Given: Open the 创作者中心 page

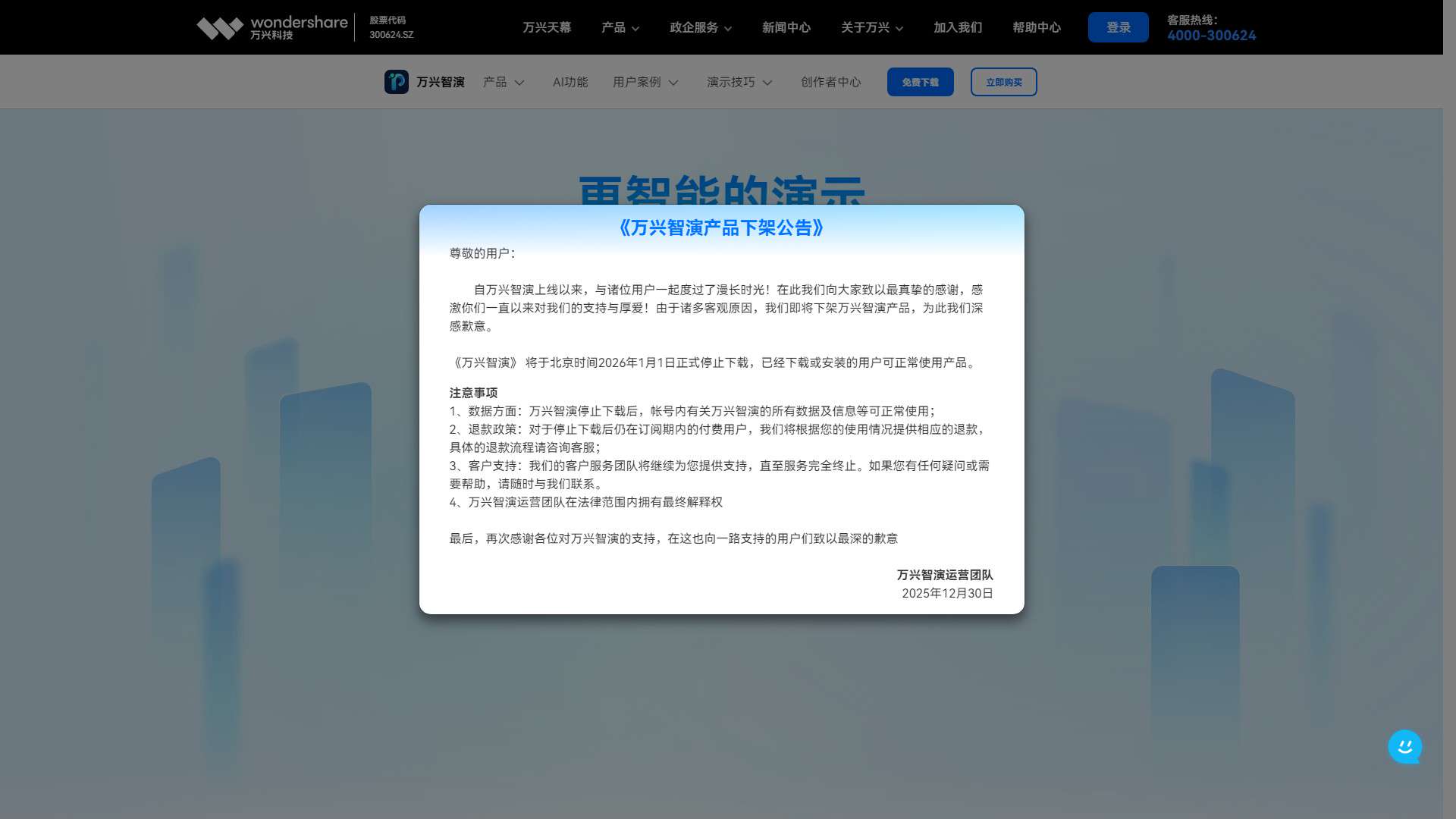Looking at the screenshot, I should (831, 82).
